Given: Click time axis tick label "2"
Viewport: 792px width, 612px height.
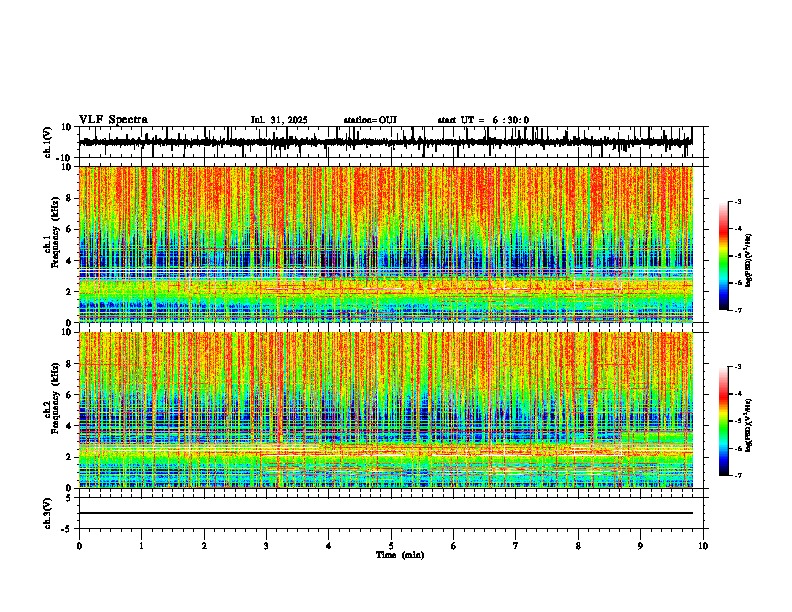Looking at the screenshot, I should [204, 546].
